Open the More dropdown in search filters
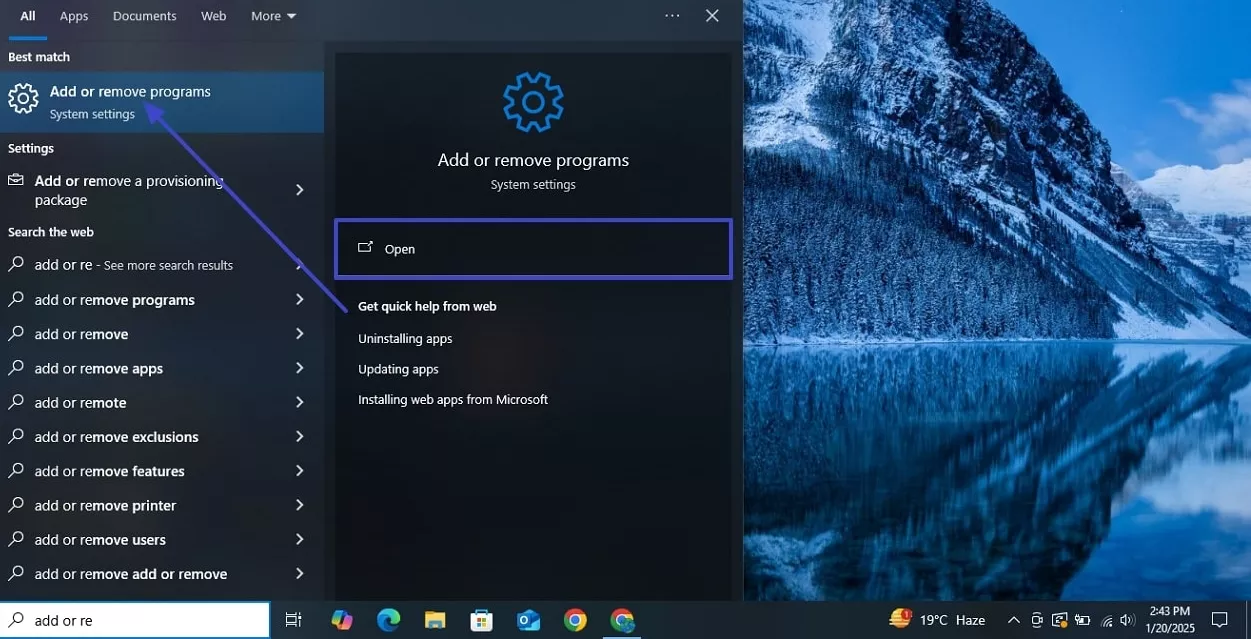 pos(272,15)
